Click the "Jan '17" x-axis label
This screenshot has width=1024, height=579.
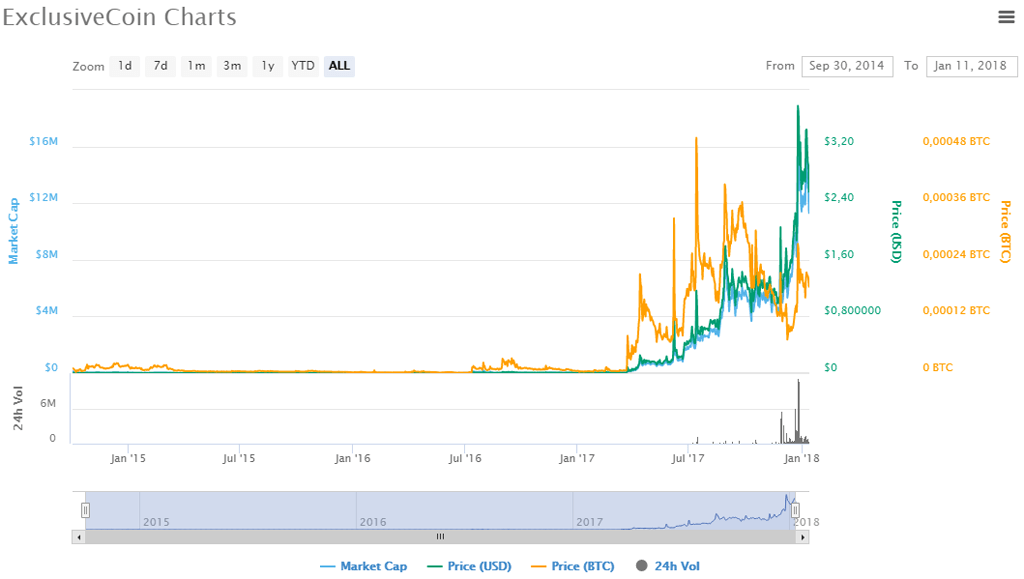577,458
